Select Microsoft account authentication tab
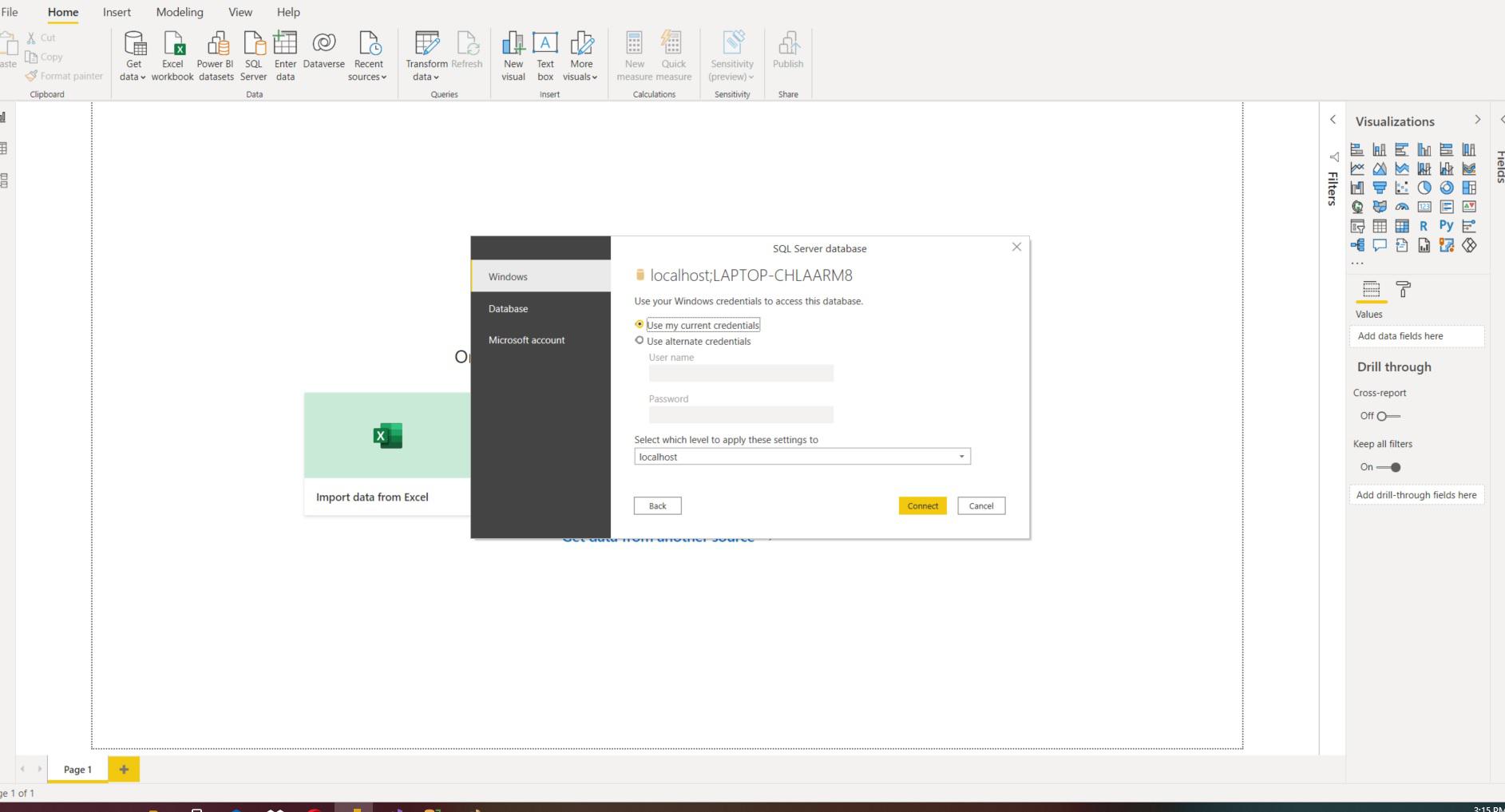Screen dimensions: 1505x812 [541, 340]
